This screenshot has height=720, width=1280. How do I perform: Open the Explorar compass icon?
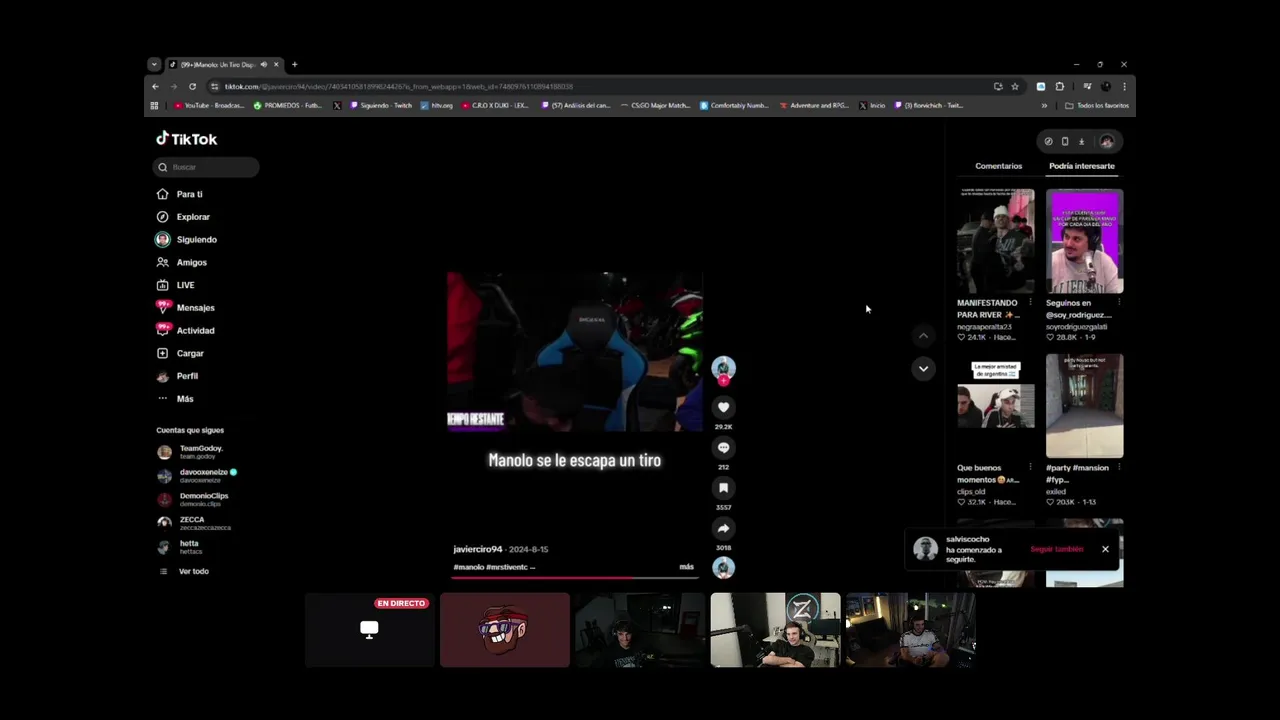tap(162, 217)
